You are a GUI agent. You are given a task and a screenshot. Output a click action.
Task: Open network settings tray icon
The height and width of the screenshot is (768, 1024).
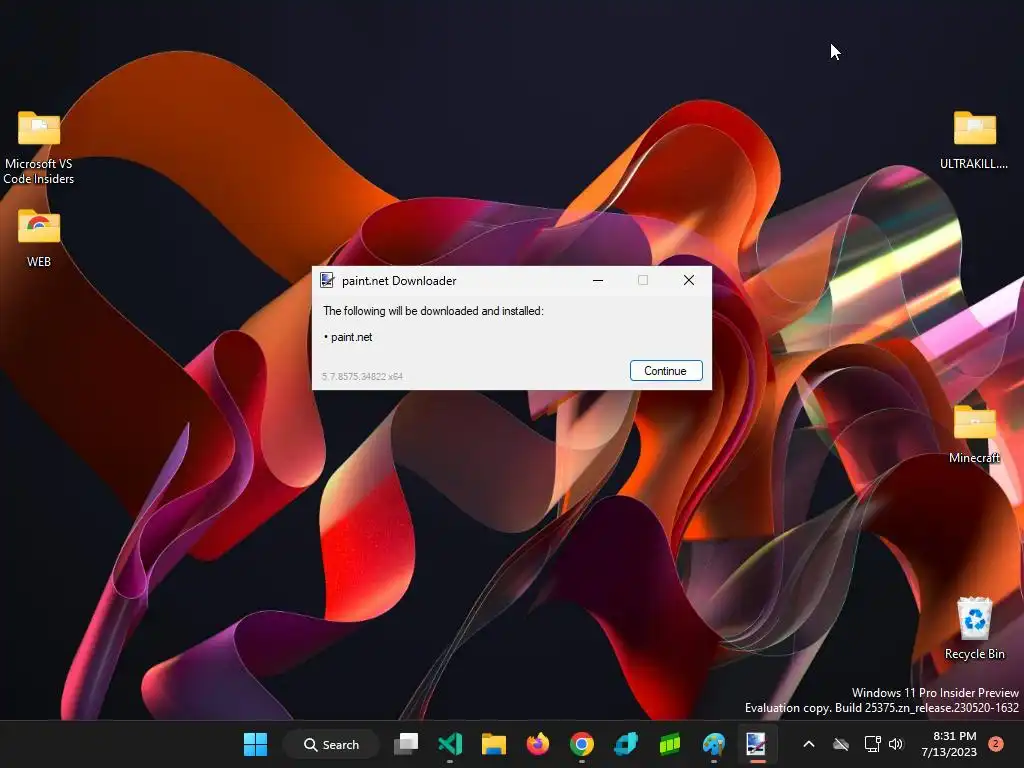pyautogui.click(x=872, y=744)
